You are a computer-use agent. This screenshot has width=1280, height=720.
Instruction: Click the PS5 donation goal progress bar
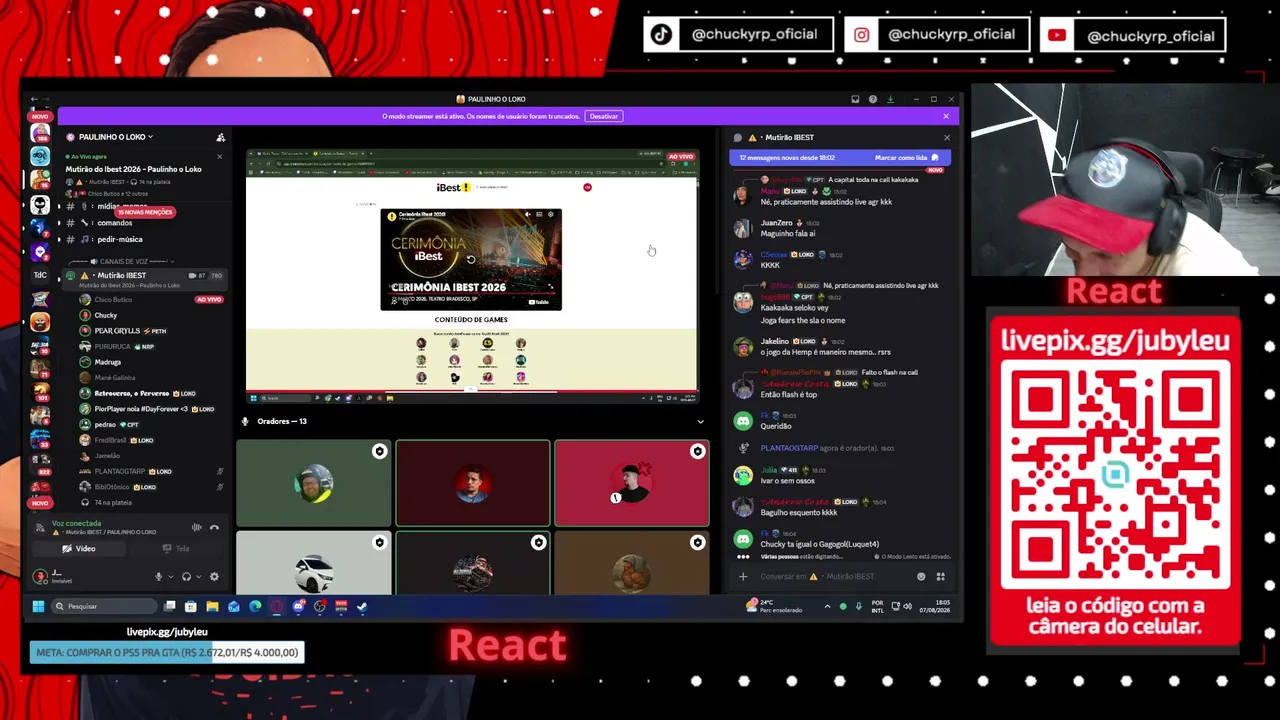click(x=167, y=652)
